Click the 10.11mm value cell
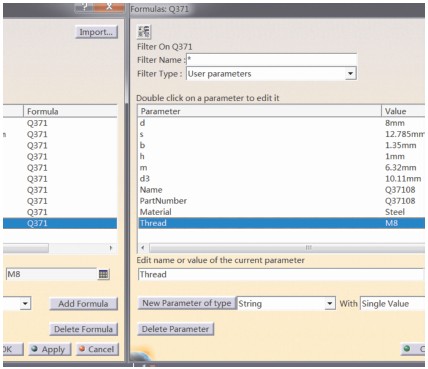 [x=403, y=179]
